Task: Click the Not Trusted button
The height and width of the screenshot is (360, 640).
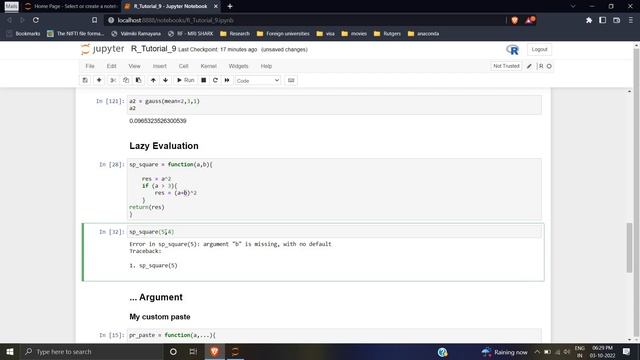Action: [506, 66]
